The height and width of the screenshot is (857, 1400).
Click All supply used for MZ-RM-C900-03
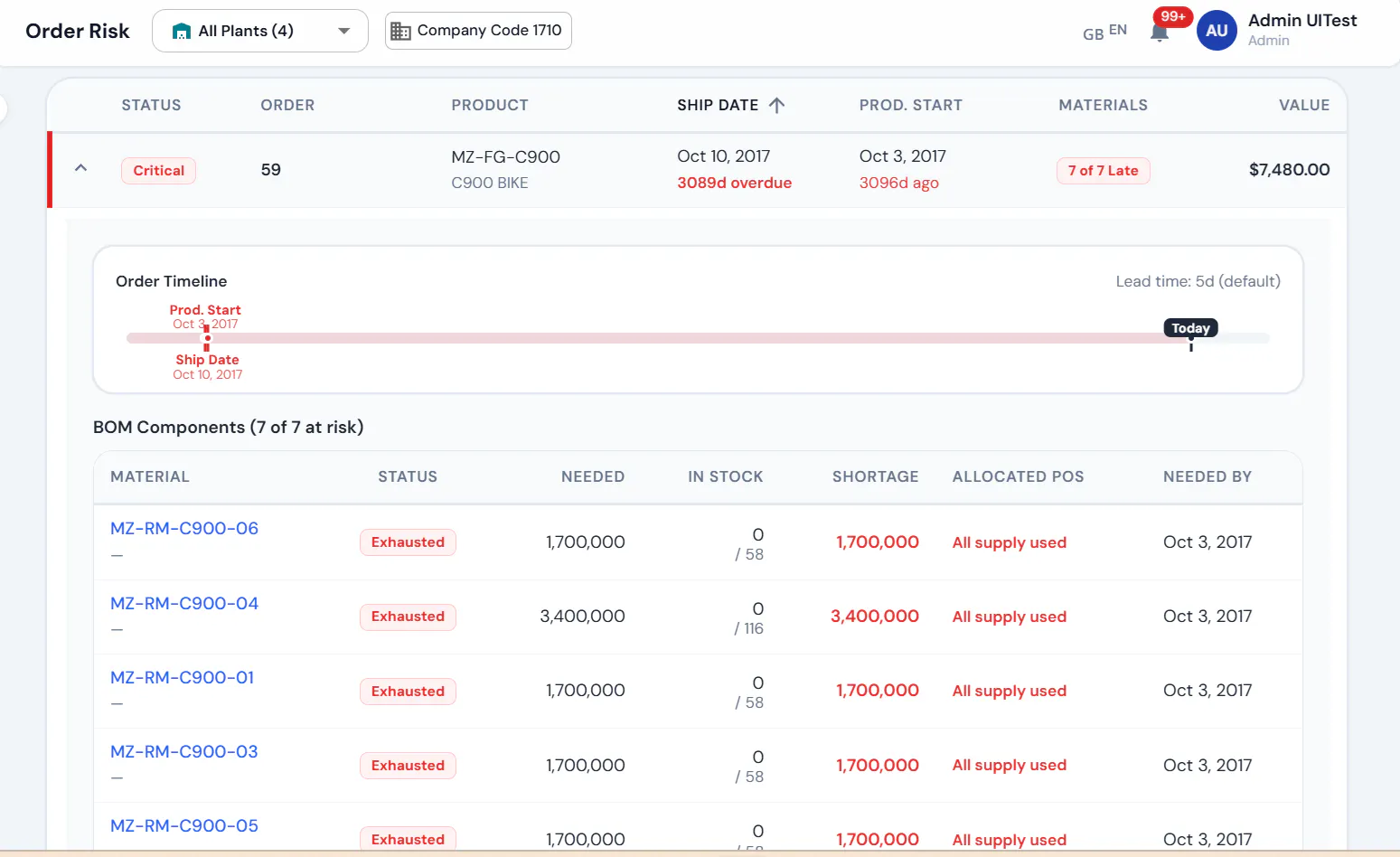click(1009, 765)
